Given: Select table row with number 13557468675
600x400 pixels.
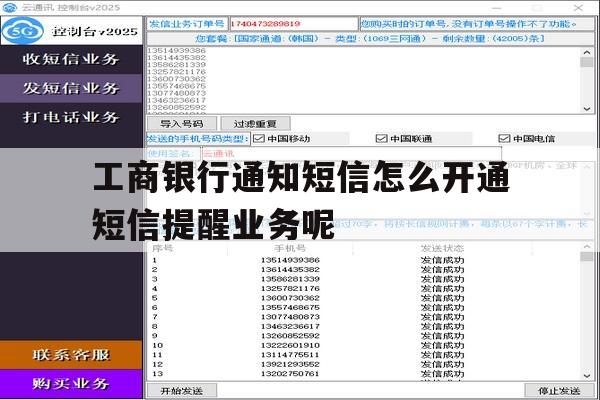Looking at the screenshot, I should pos(364,307).
